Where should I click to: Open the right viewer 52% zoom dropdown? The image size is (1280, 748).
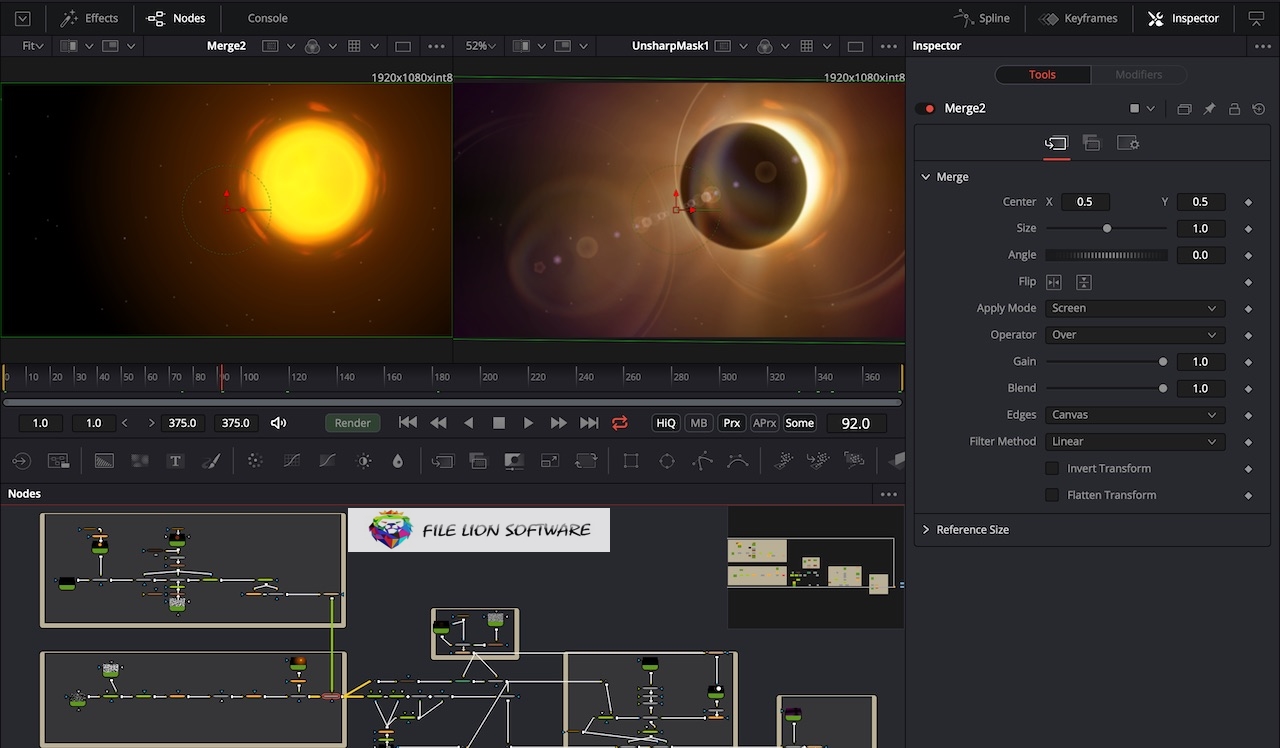[481, 46]
